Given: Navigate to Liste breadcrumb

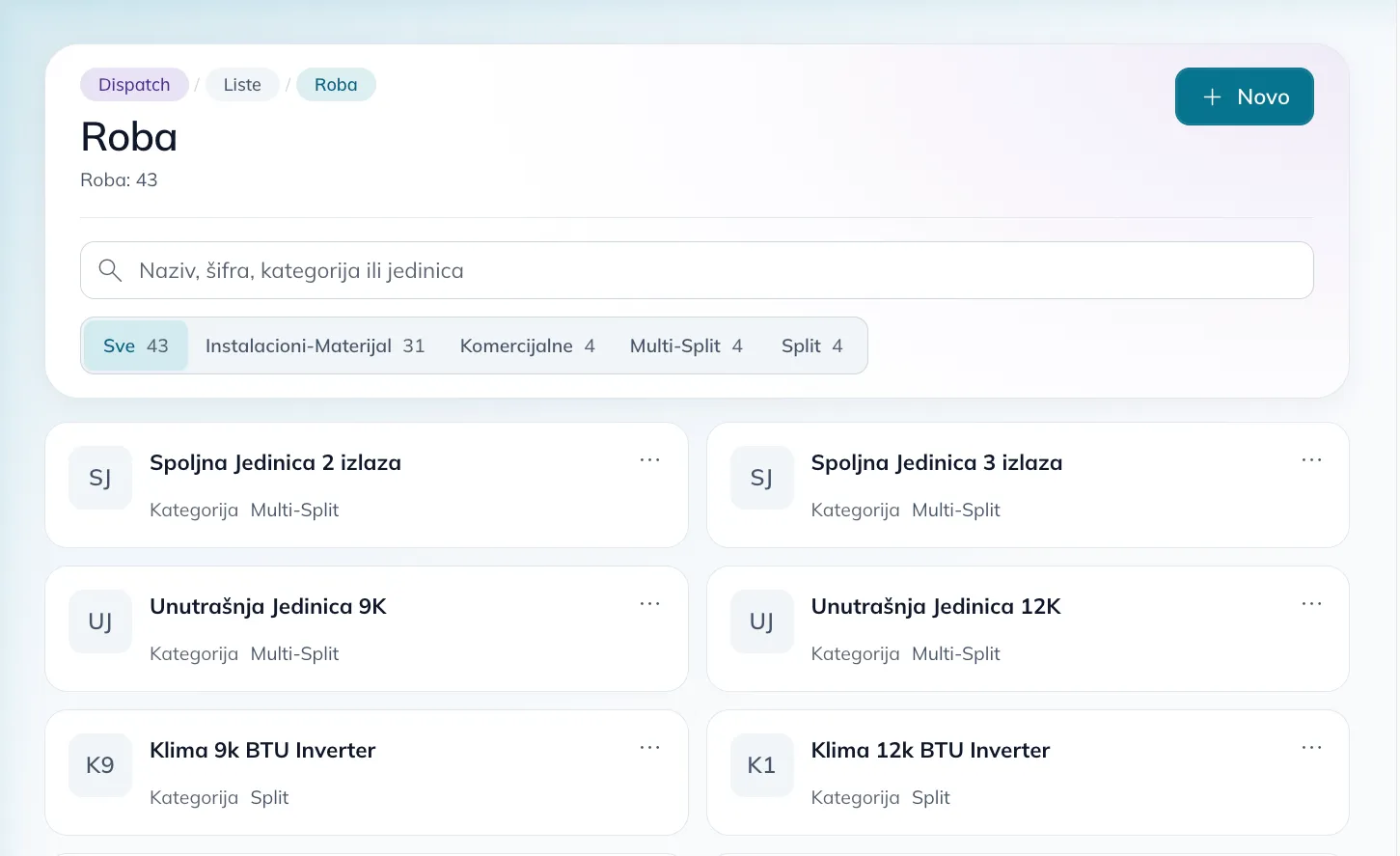Looking at the screenshot, I should [242, 85].
